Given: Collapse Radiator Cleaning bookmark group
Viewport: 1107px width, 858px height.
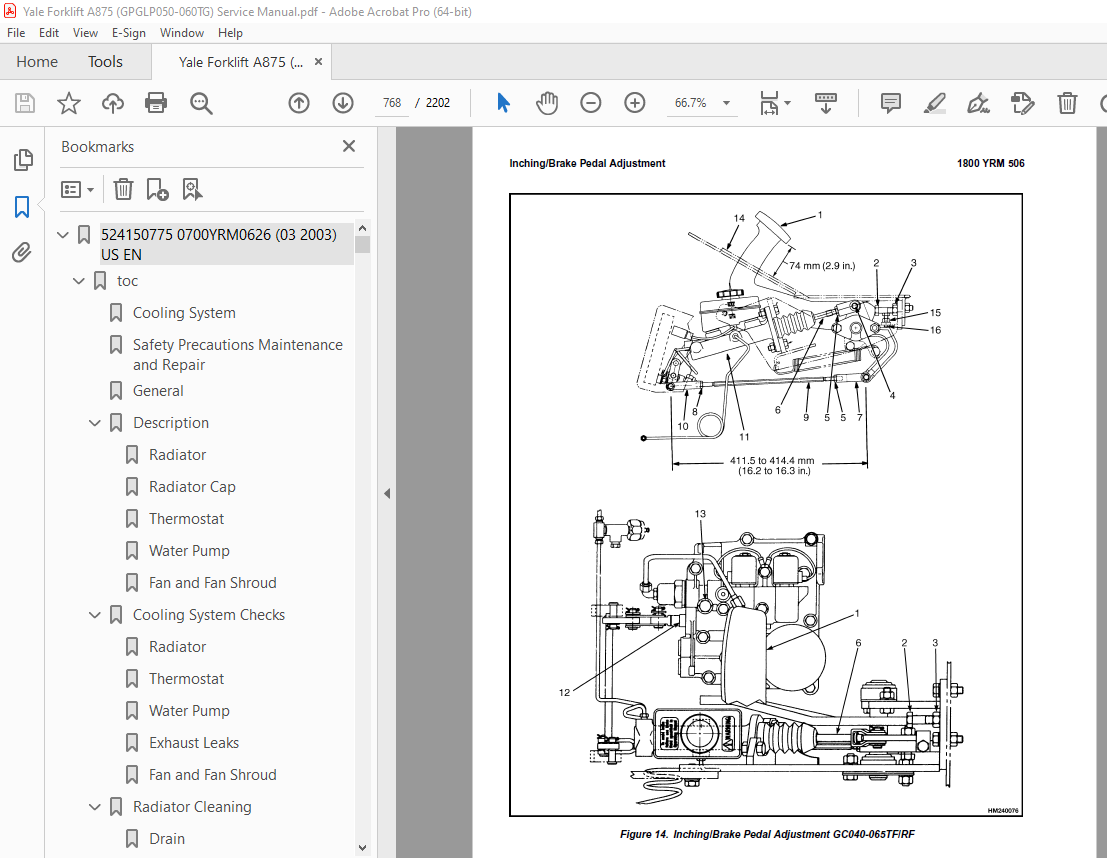Looking at the screenshot, I should [95, 807].
